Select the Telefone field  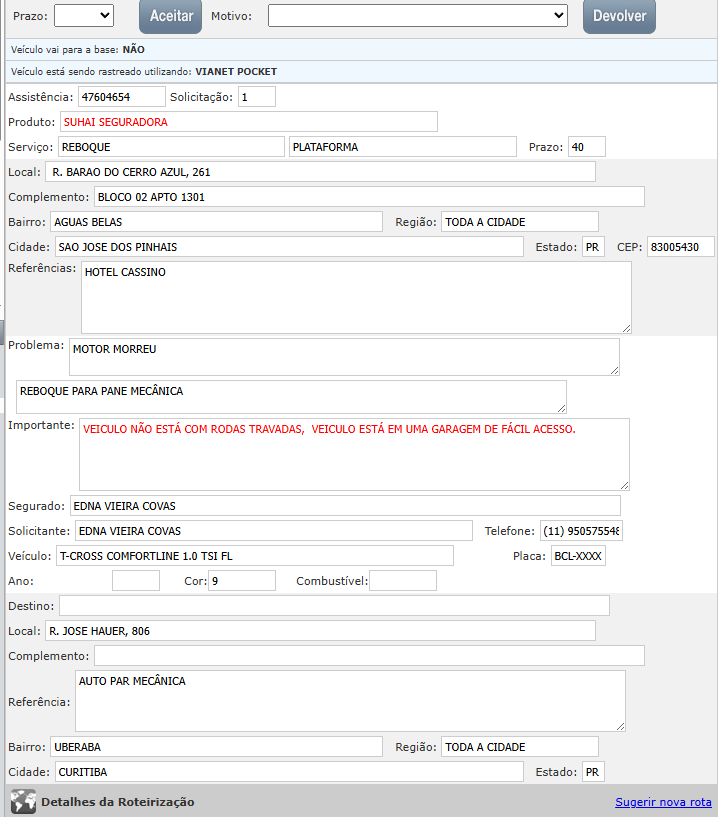[x=581, y=531]
